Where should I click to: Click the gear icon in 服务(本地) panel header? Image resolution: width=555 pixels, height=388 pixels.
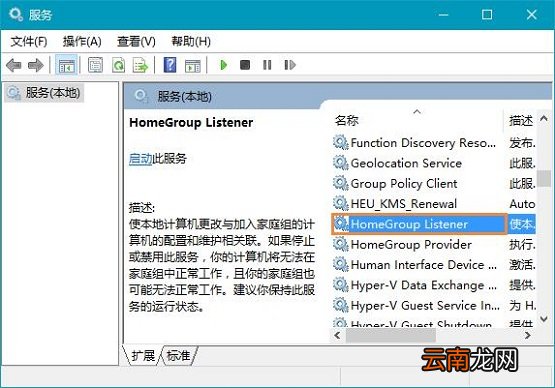pos(141,96)
